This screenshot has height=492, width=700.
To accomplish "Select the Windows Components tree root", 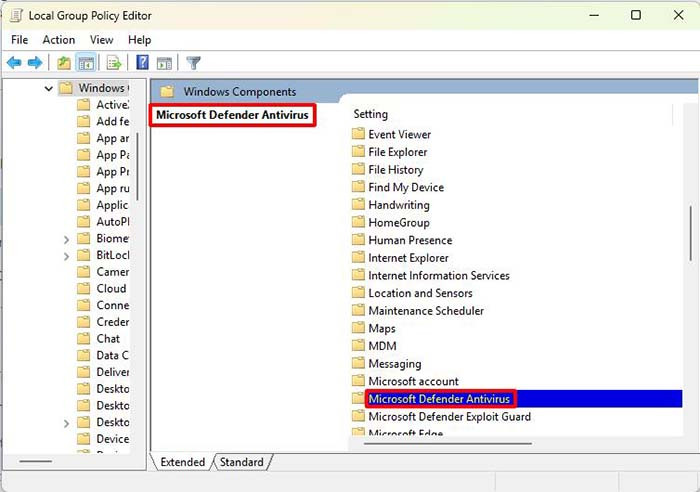I will [x=104, y=88].
